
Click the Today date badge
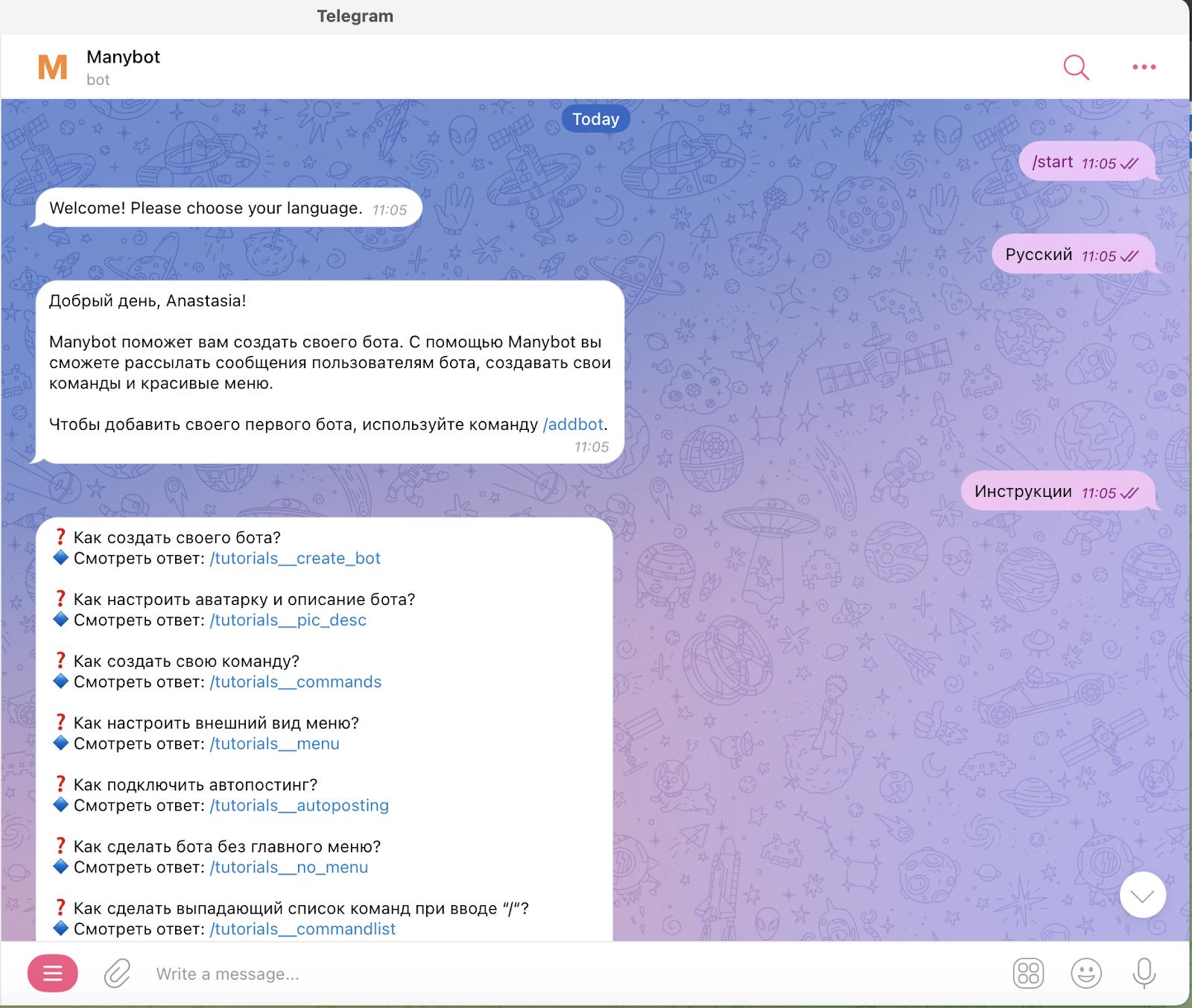pyautogui.click(x=595, y=119)
